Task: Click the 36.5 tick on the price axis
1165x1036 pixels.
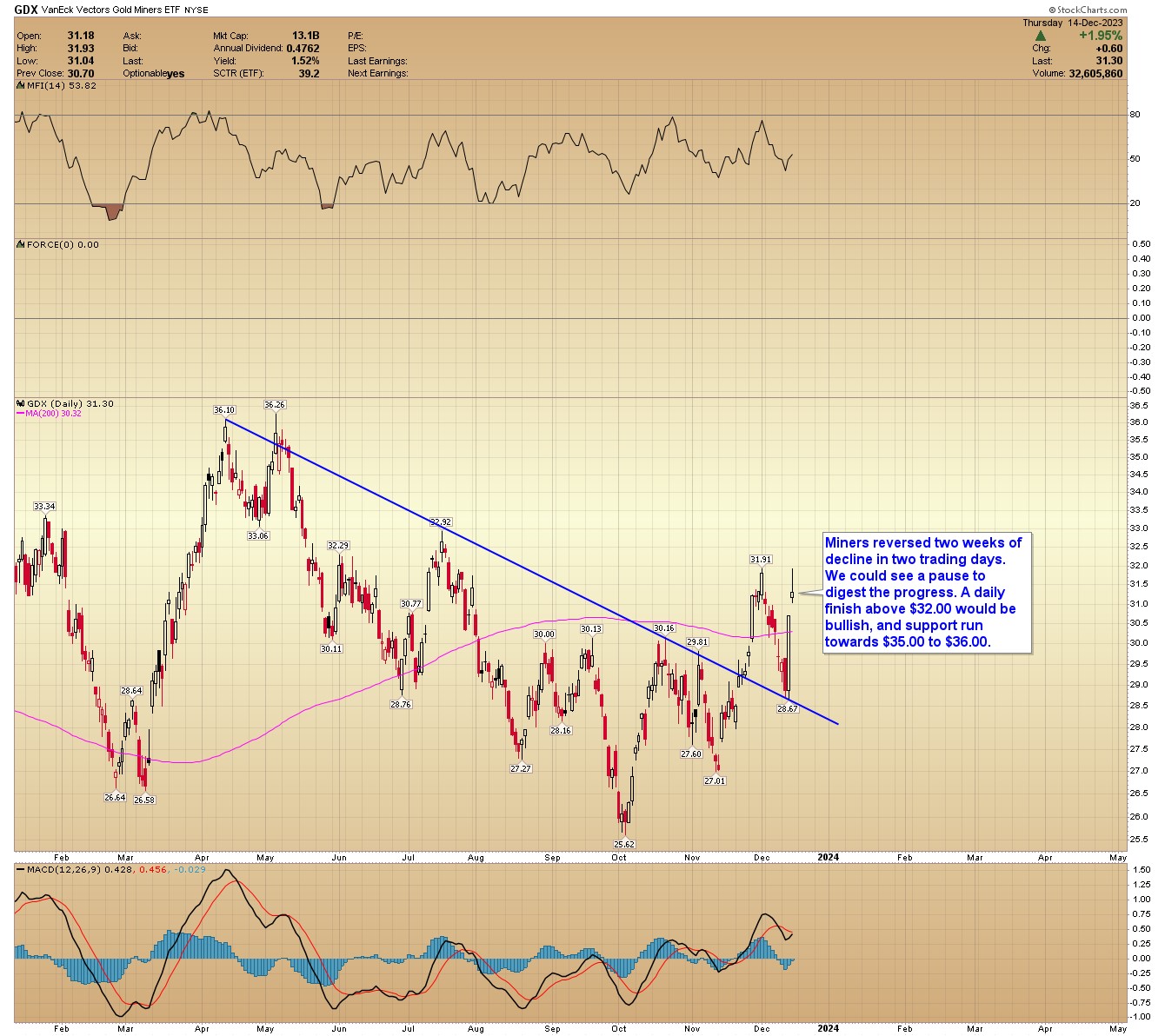Action: 1138,406
